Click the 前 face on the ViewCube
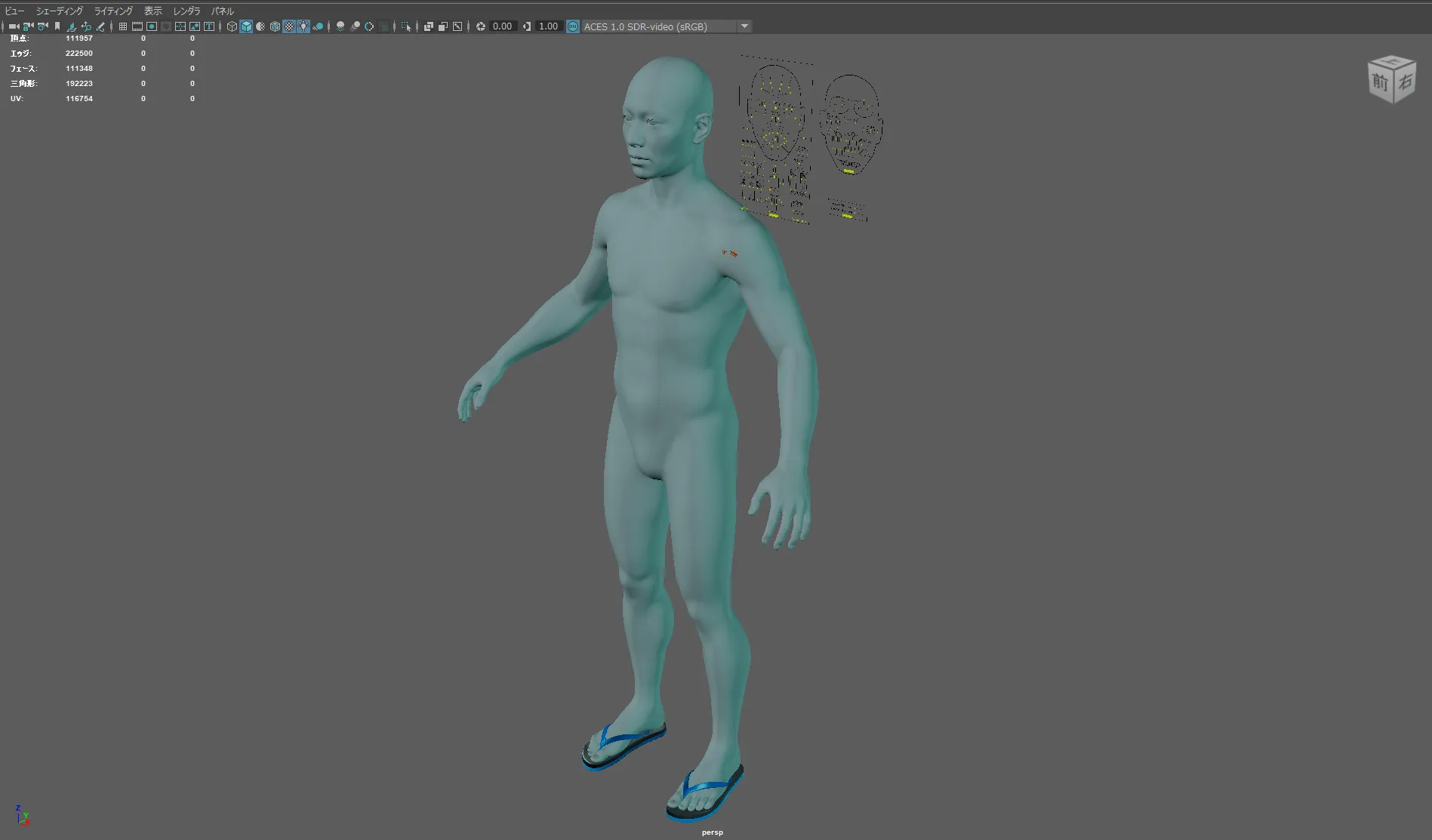This screenshot has width=1432, height=840. tap(1381, 82)
